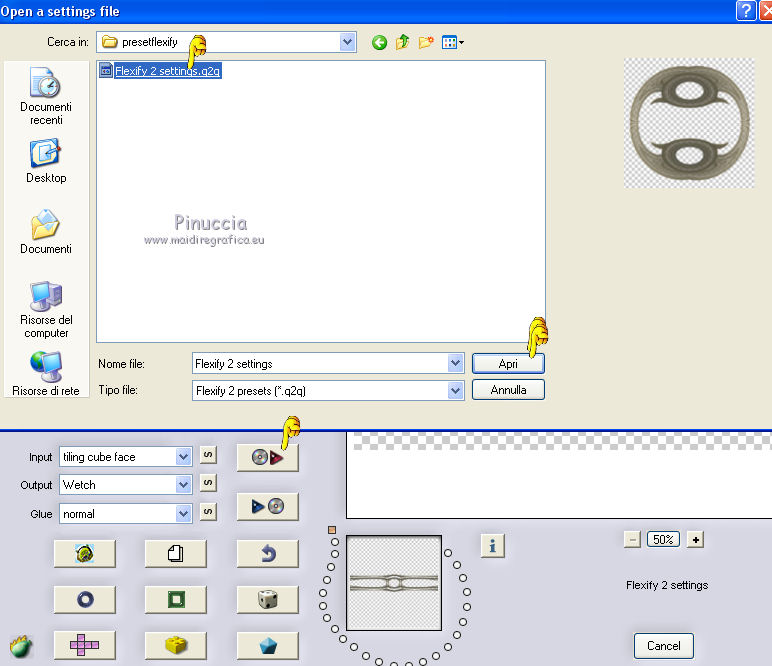Image resolution: width=772 pixels, height=666 pixels.
Task: Toggle the S button next to Output
Action: pyautogui.click(x=208, y=483)
